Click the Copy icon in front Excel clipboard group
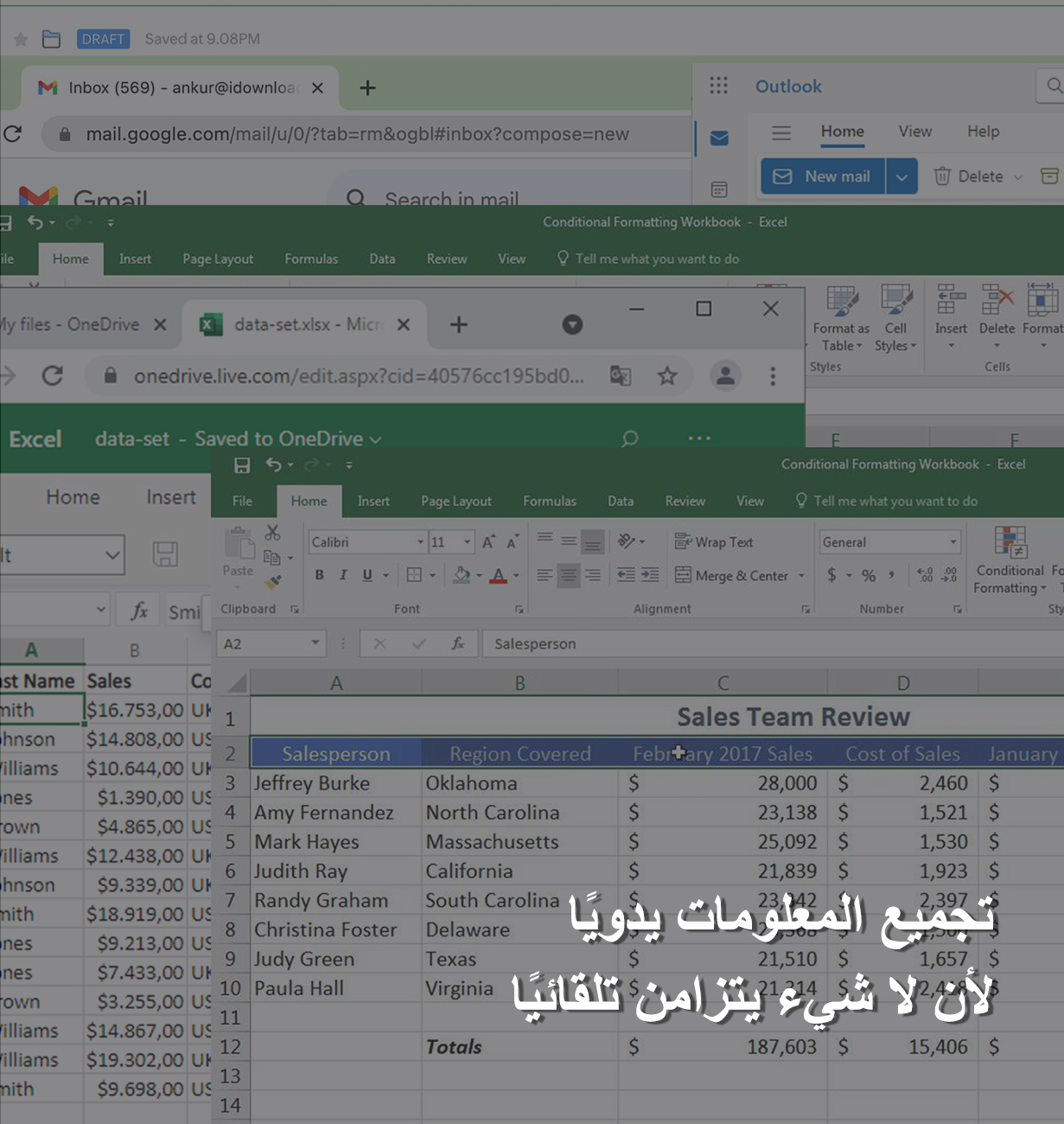This screenshot has height=1124, width=1064. [272, 558]
